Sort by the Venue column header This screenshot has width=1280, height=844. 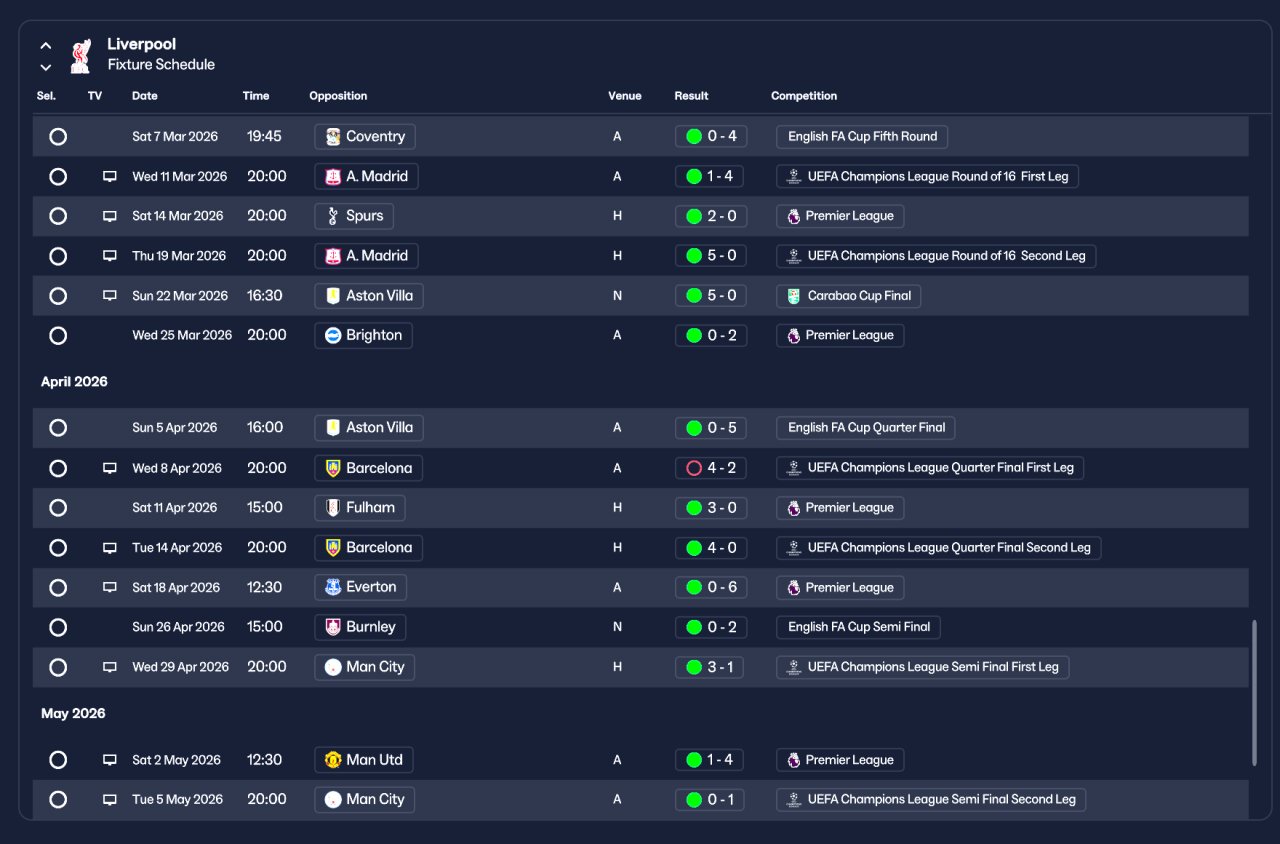coord(625,96)
